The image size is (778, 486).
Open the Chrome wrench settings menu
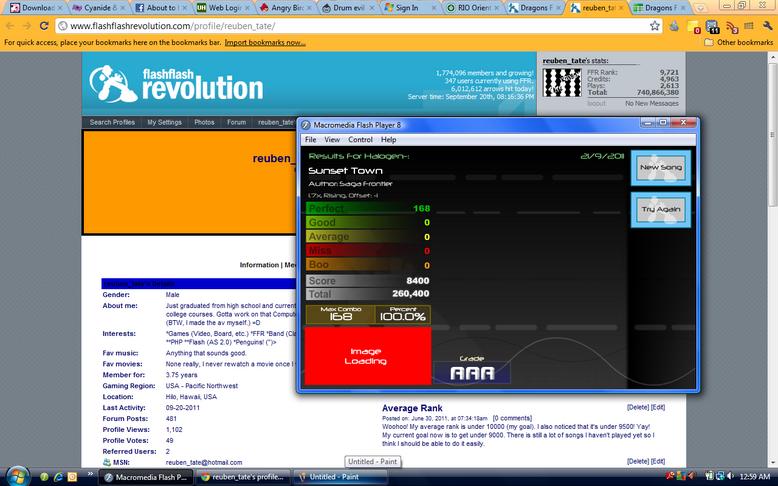768,26
